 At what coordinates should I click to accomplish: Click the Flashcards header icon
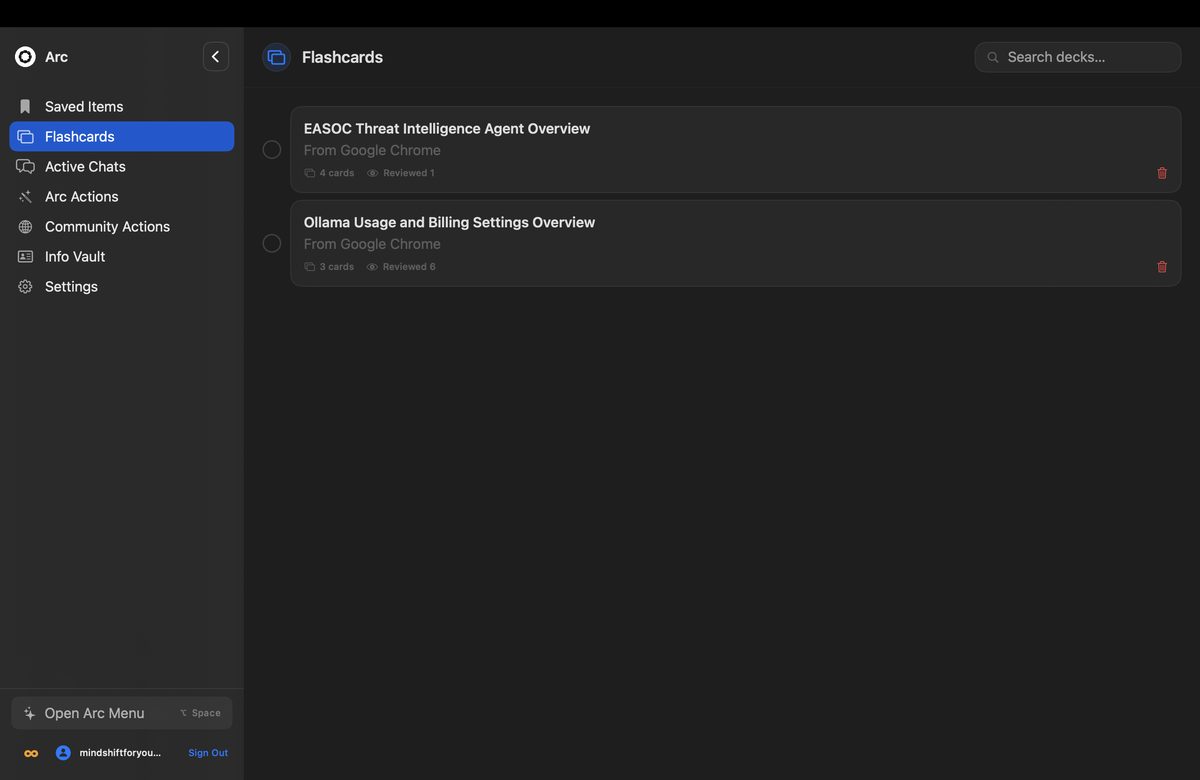pyautogui.click(x=276, y=57)
